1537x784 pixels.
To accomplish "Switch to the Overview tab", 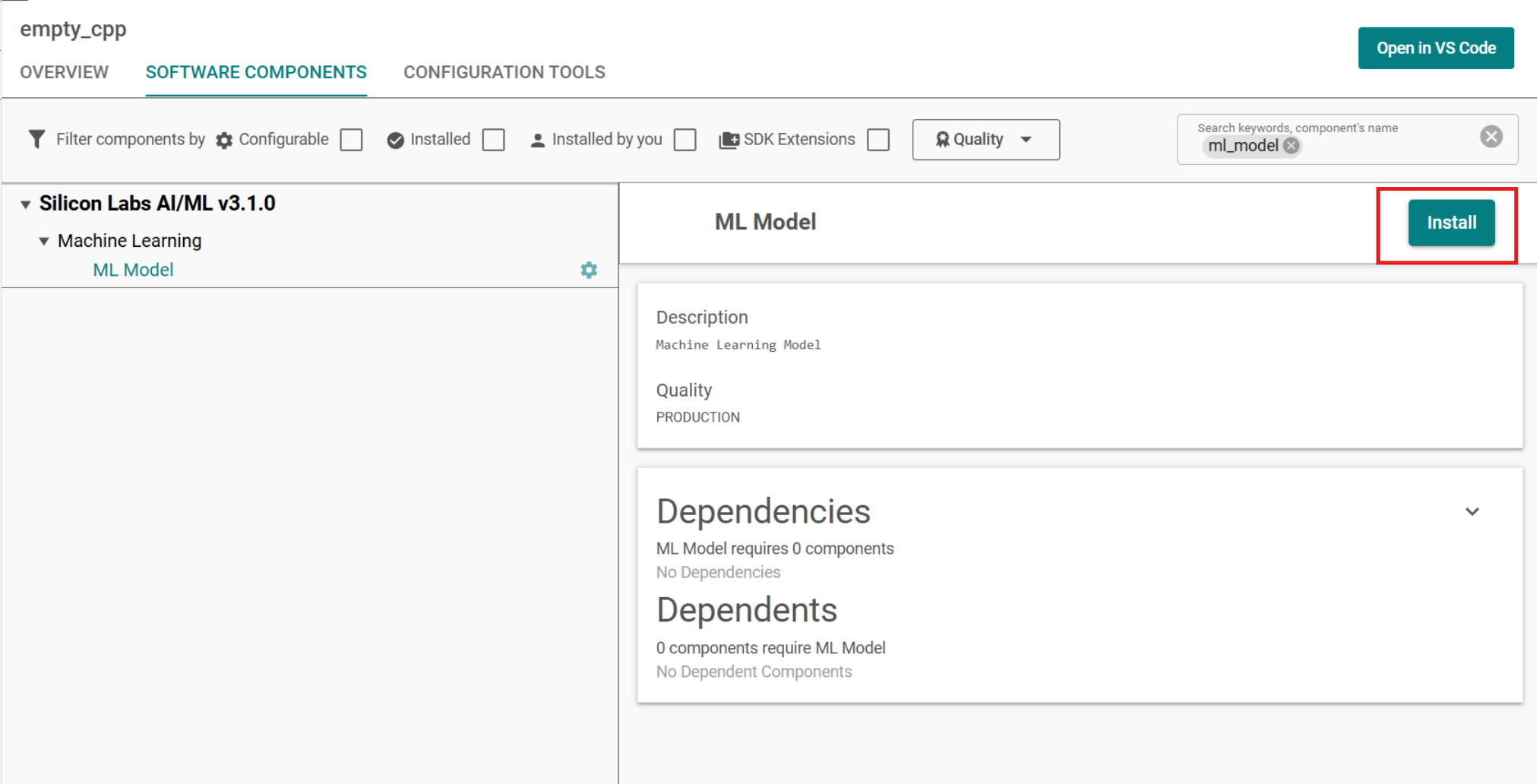I will pos(64,72).
